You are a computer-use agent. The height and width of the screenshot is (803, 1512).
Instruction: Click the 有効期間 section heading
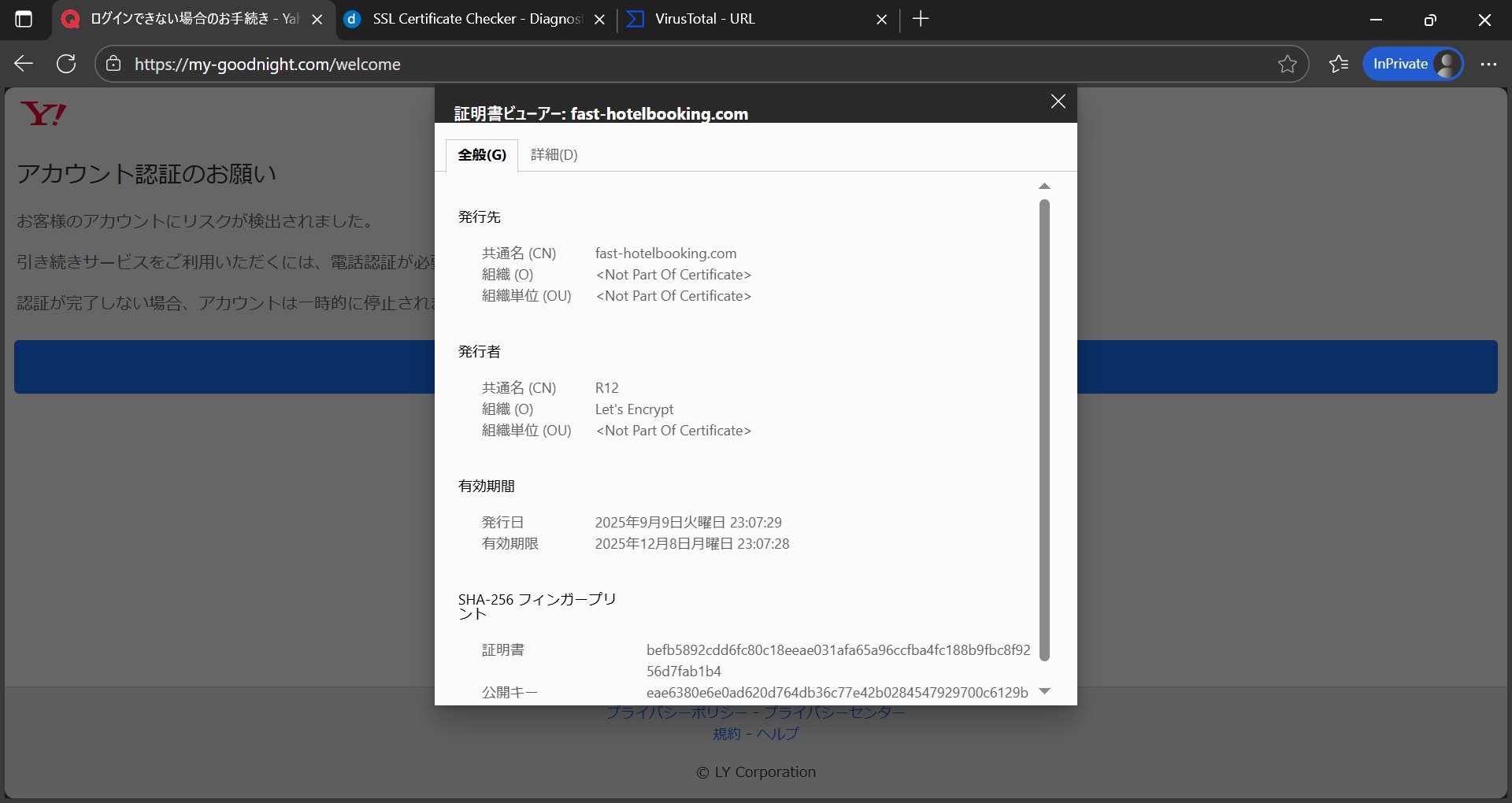click(486, 487)
